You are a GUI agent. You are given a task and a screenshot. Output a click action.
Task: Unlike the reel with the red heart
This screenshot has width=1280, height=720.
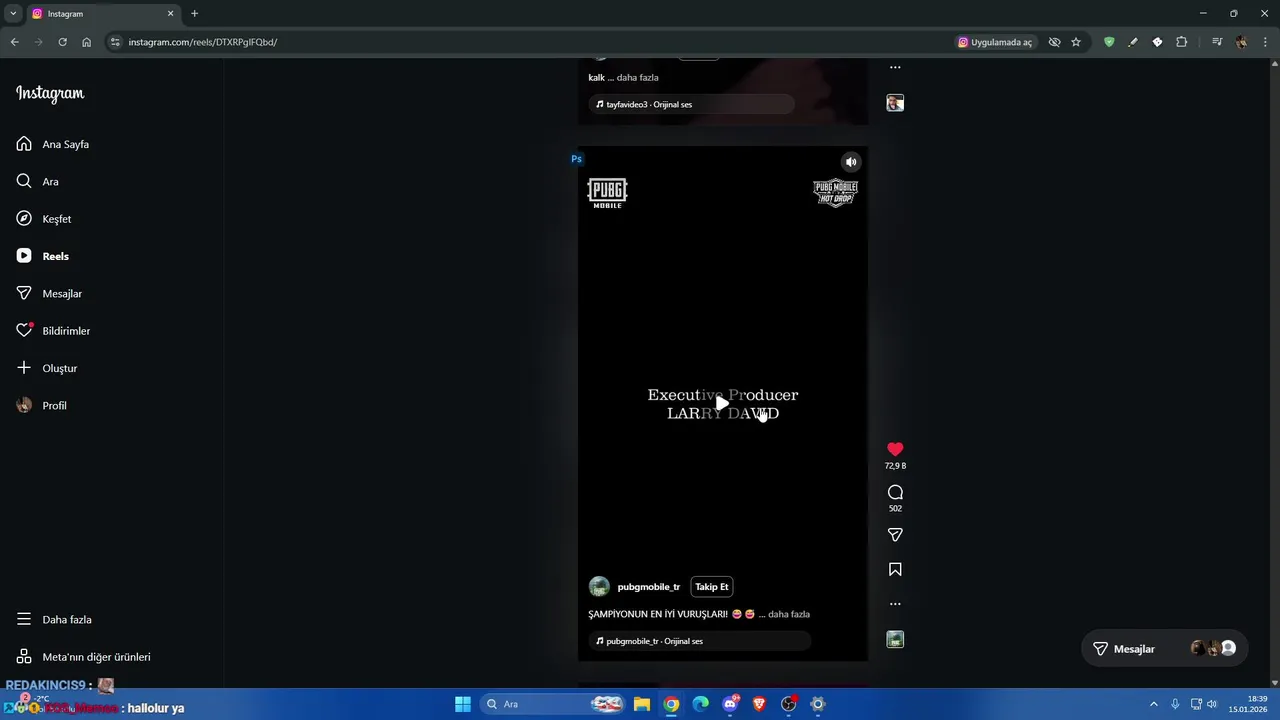[895, 449]
